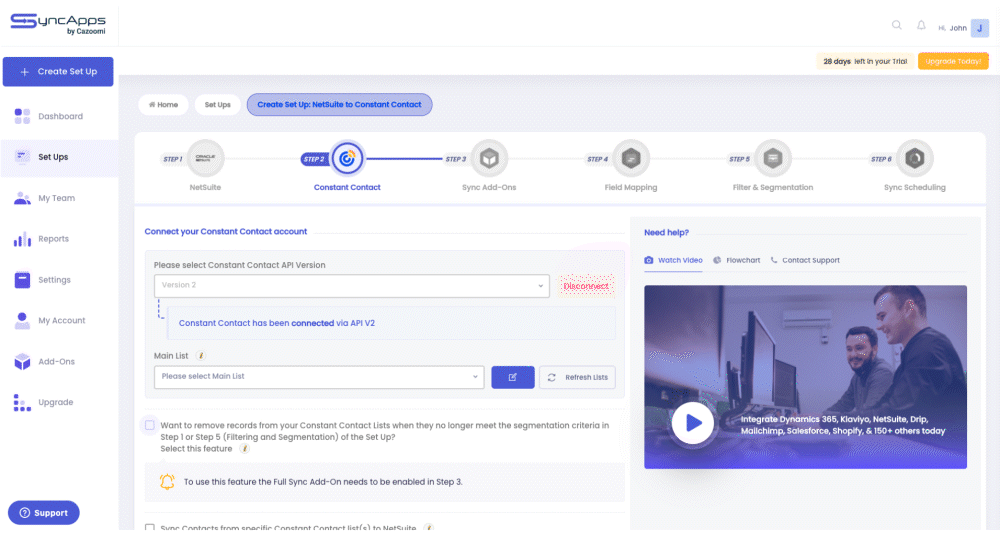Open the Constant Contact API Version dropdown
1000x542 pixels.
pos(351,286)
